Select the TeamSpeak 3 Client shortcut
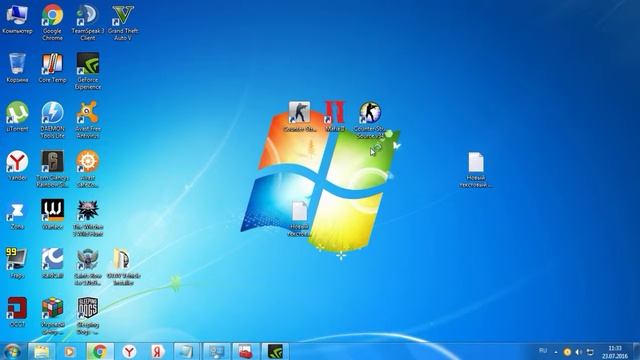Image resolution: width=640 pixels, height=360 pixels. (x=88, y=22)
